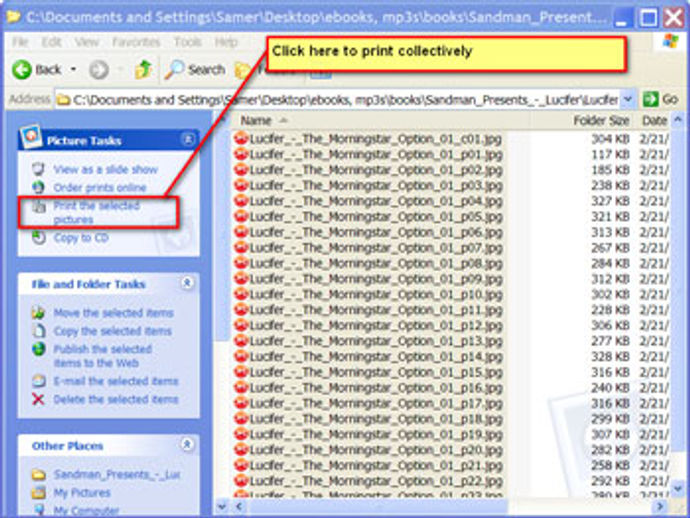Image resolution: width=690 pixels, height=518 pixels.
Task: Open the Back history dropdown arrow
Action: tap(73, 70)
